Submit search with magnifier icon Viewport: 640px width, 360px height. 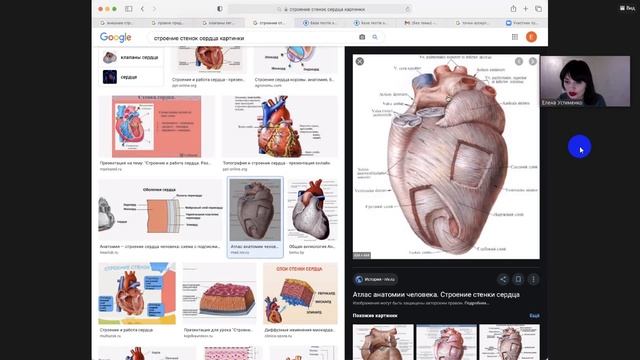375,37
